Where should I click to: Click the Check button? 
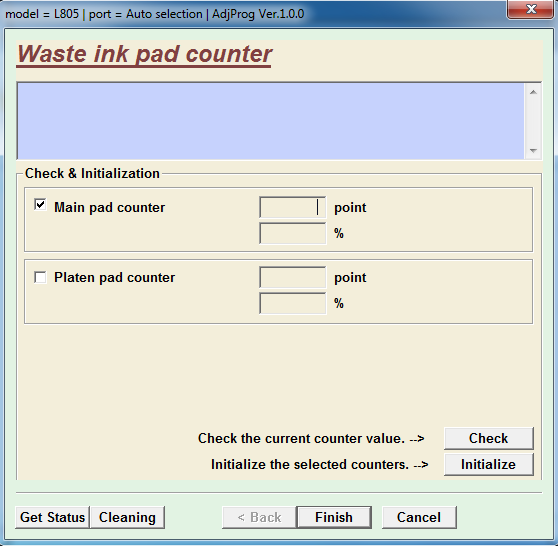coord(488,438)
